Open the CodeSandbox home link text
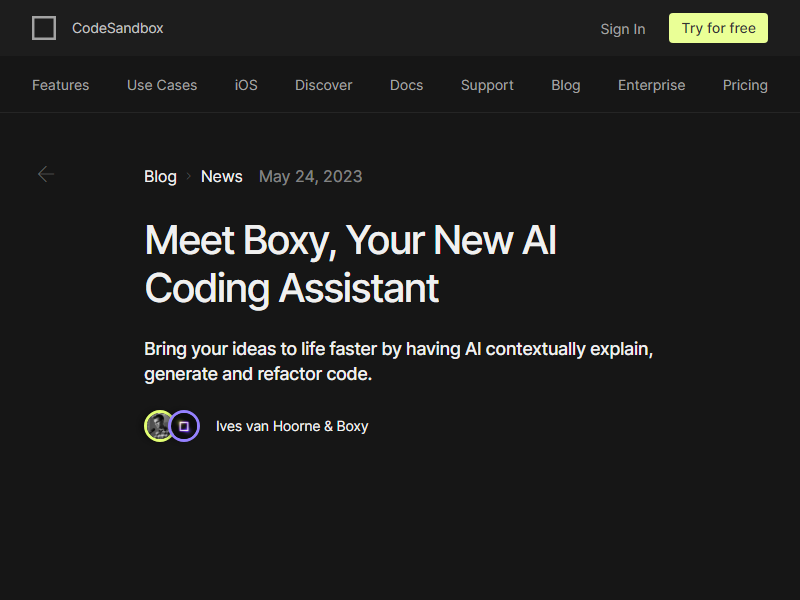 pos(117,28)
